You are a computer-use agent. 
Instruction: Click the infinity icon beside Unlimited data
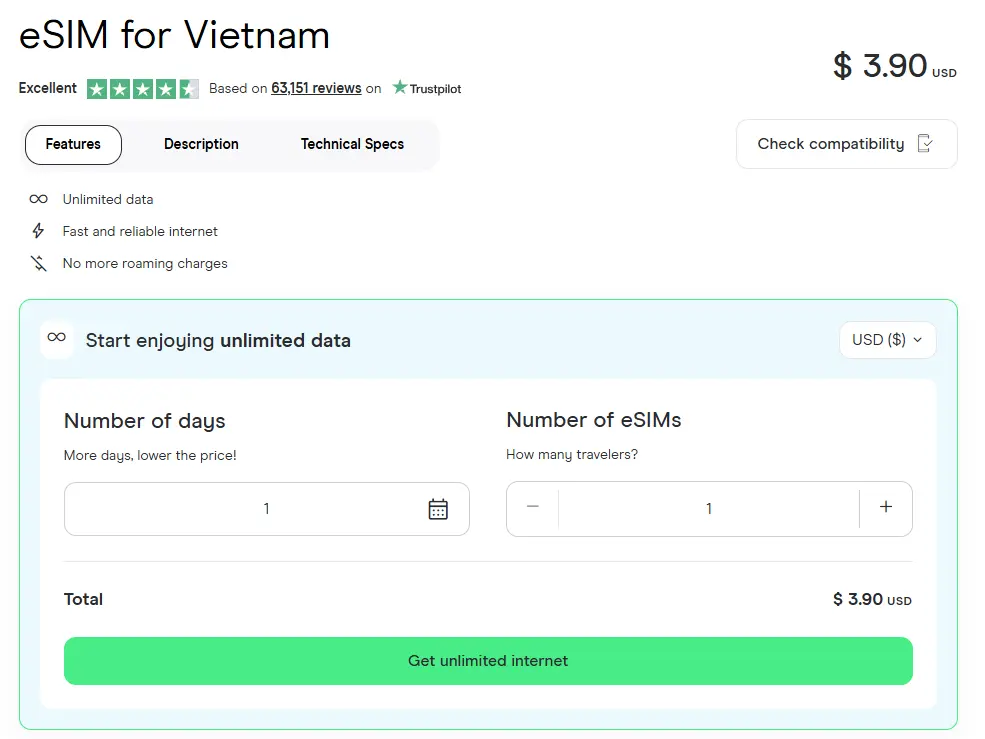[38, 199]
